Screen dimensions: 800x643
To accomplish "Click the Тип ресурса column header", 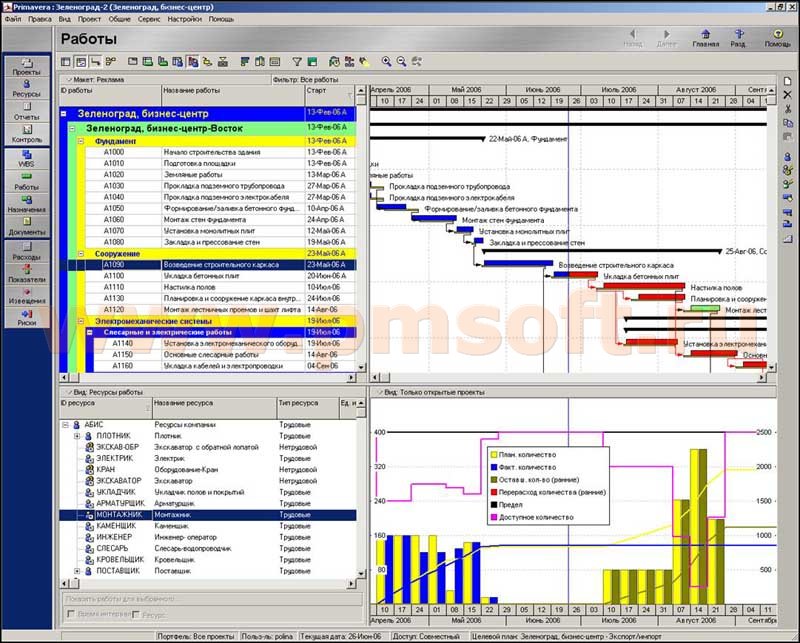I will tap(308, 408).
